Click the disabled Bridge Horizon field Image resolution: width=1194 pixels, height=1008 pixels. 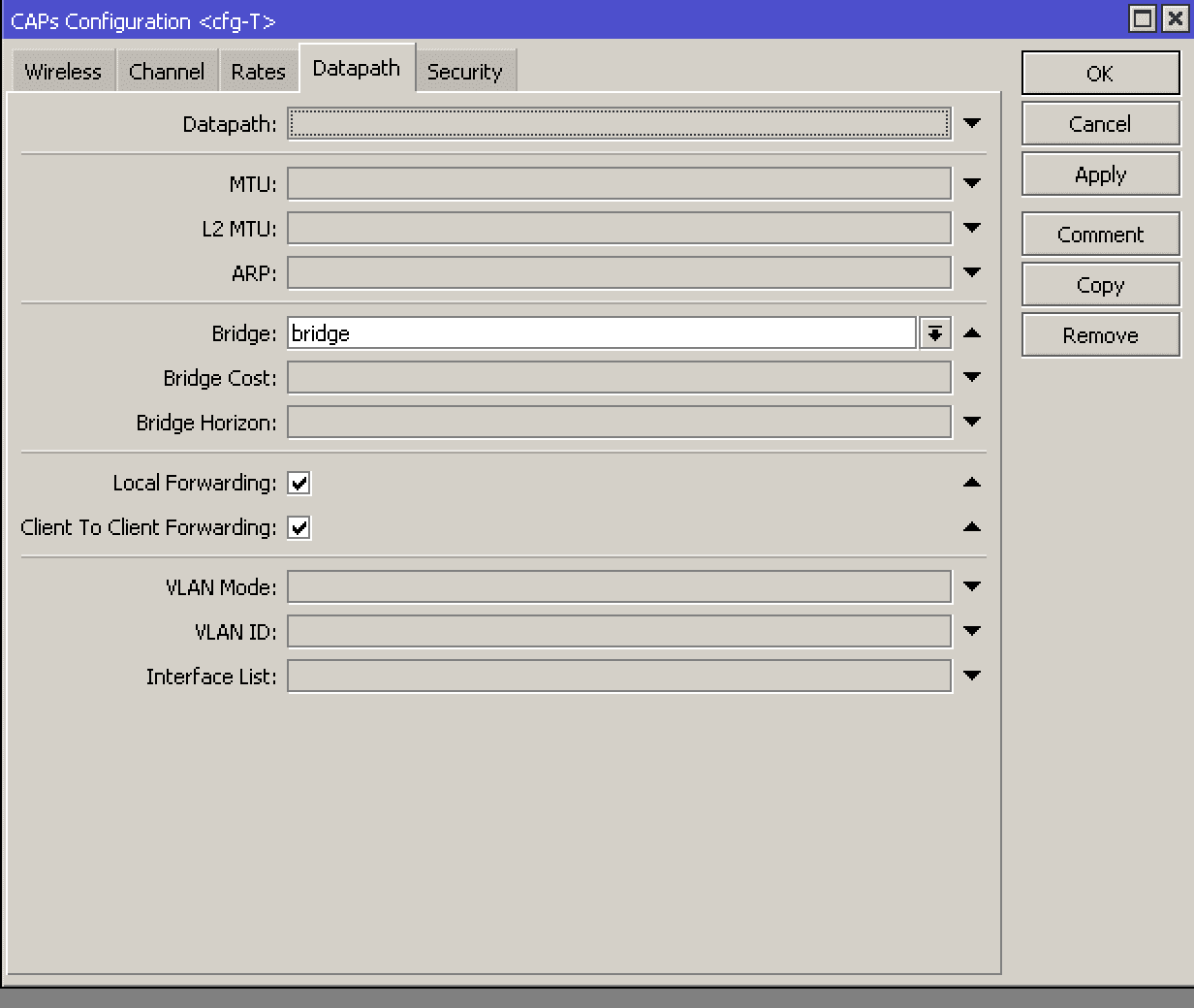tap(619, 422)
